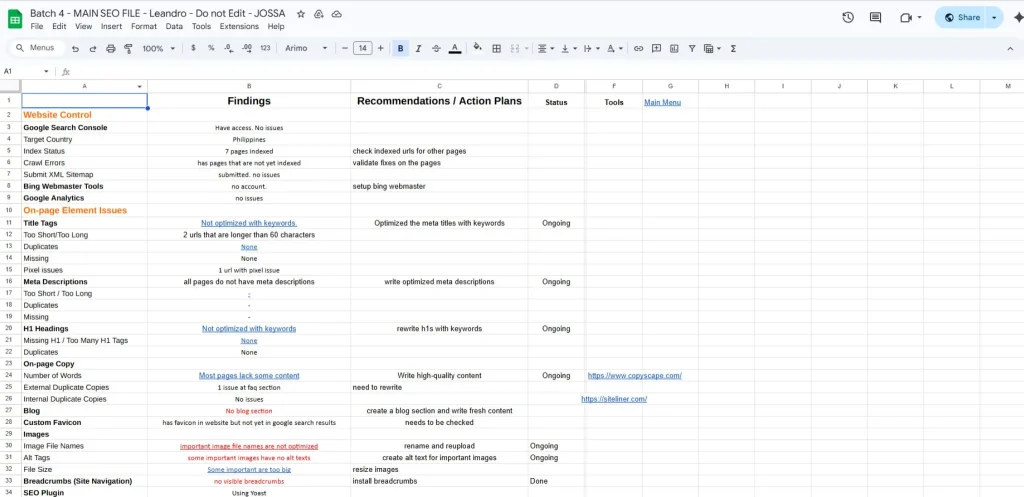
Task: Format as currency with dollar icon
Action: coord(193,48)
